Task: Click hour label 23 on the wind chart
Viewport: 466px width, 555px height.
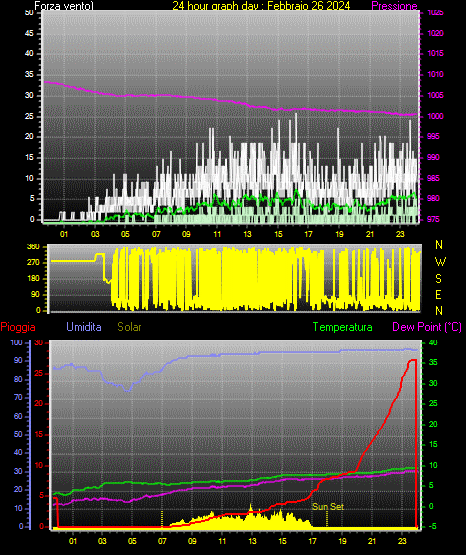Action: (x=400, y=234)
